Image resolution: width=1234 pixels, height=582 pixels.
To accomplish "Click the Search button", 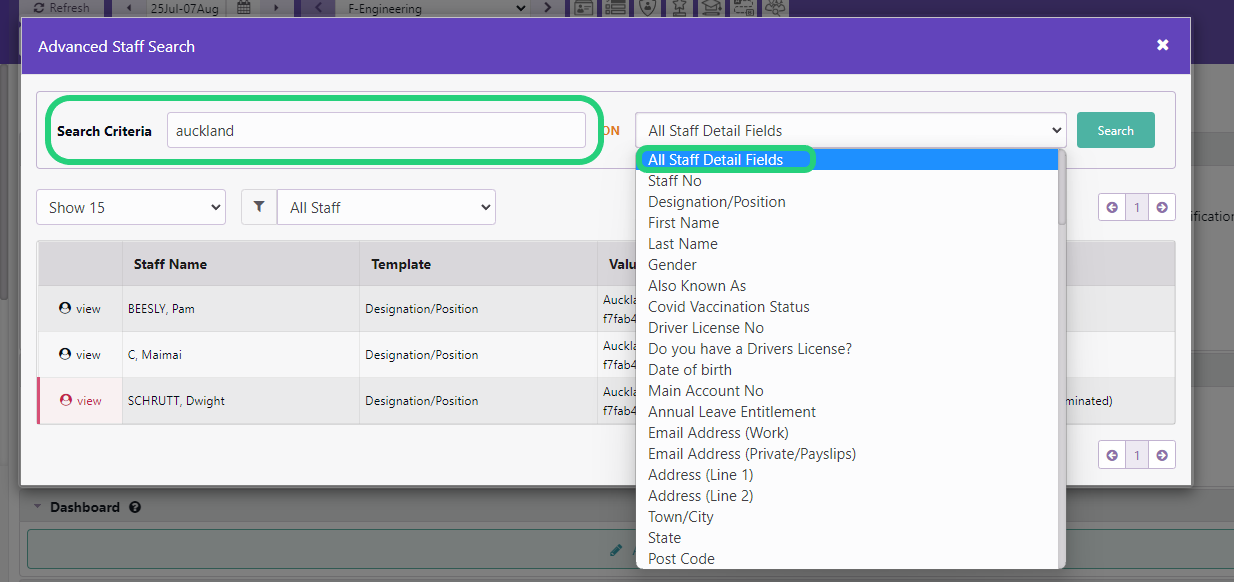I will 1116,130.
